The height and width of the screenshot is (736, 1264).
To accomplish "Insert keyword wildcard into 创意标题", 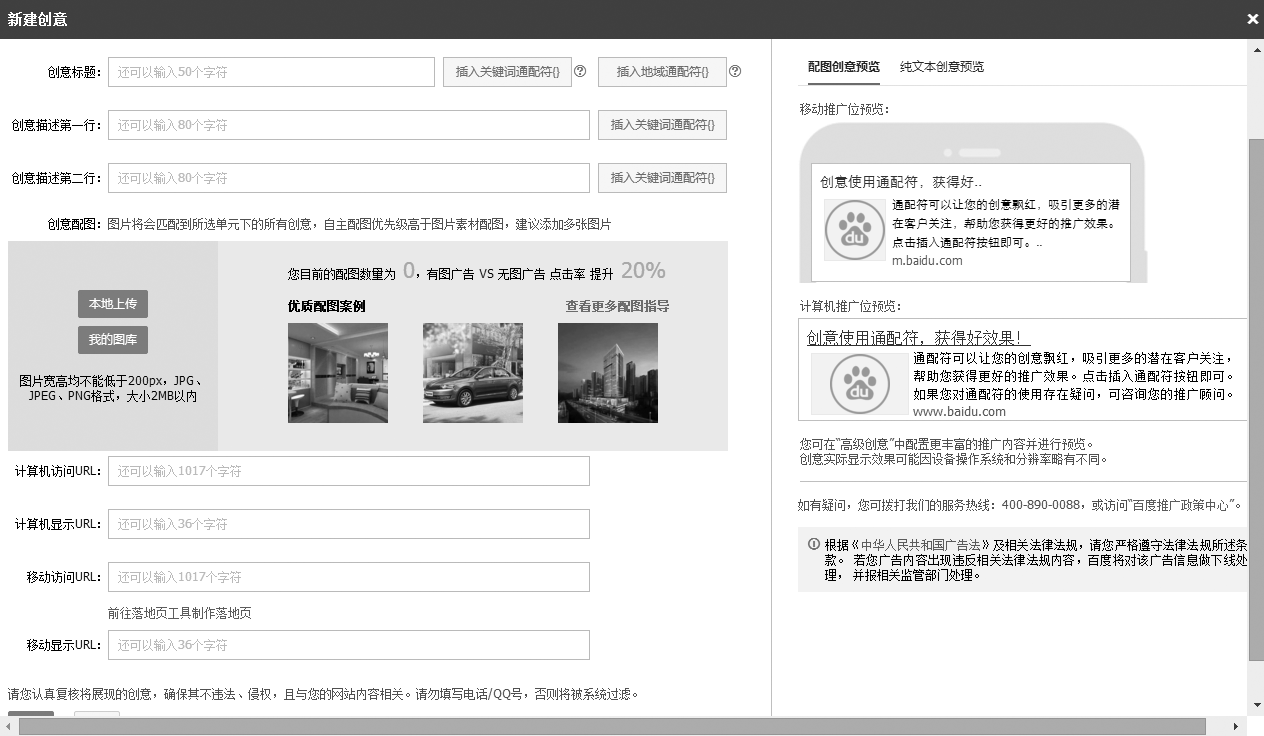I will coord(507,72).
